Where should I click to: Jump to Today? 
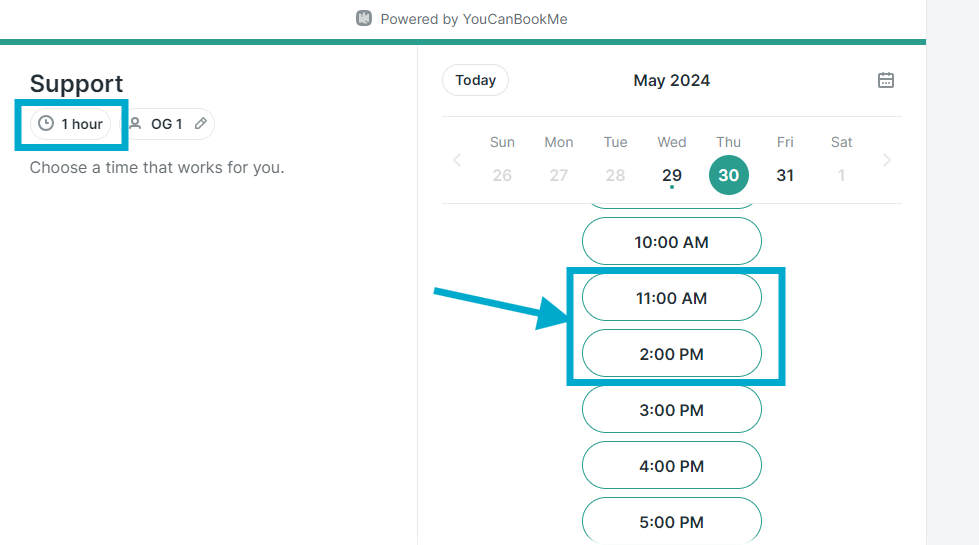click(475, 80)
